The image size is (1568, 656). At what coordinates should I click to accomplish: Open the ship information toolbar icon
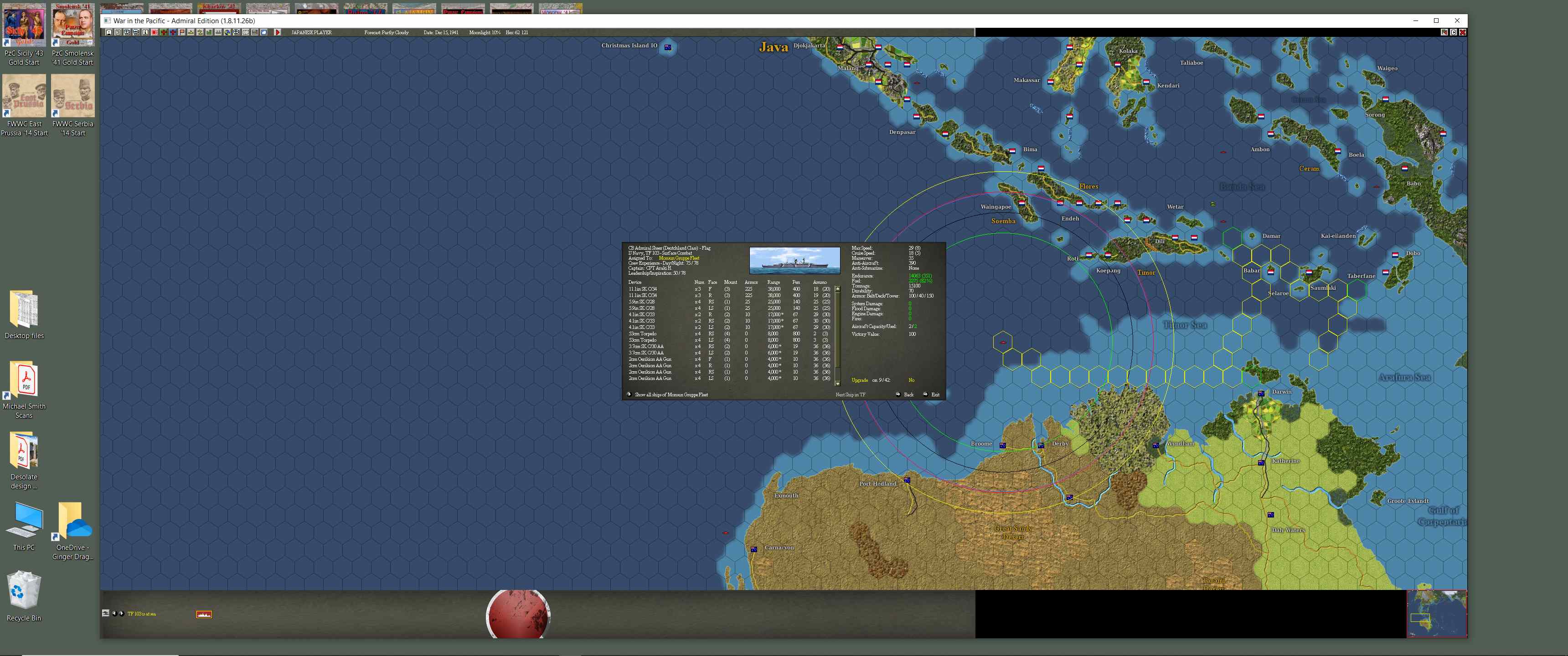coord(136,32)
